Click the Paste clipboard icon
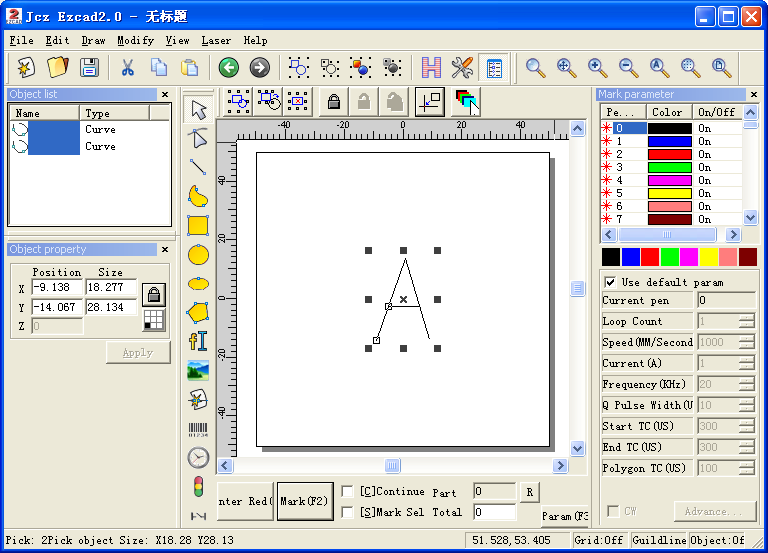768x553 pixels. (x=190, y=67)
